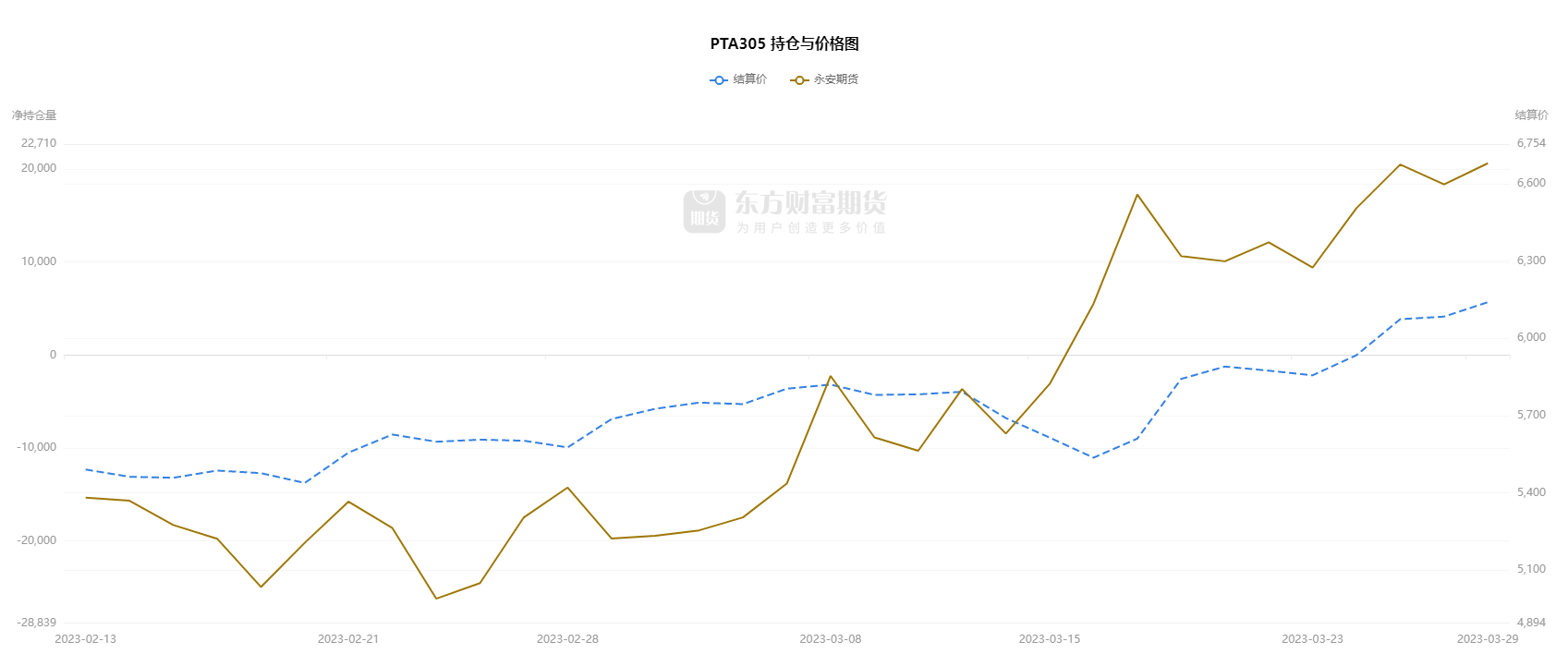Select the 2023-03-23 date label

click(1312, 639)
